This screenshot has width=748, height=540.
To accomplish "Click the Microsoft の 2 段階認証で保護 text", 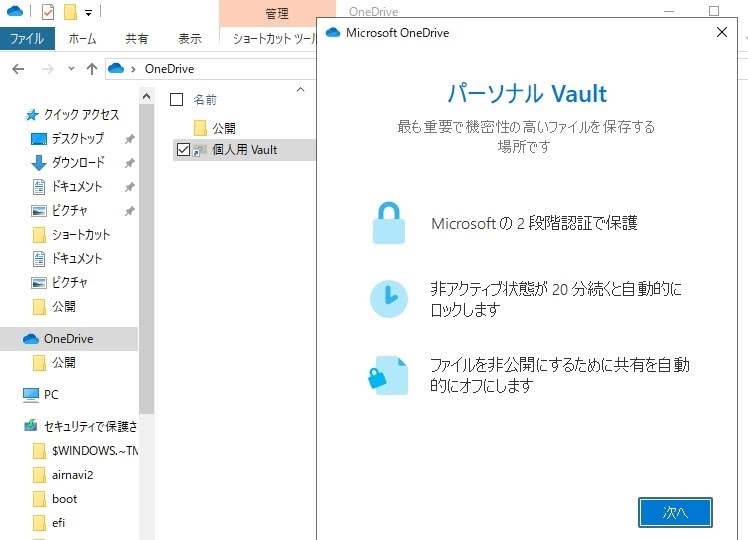I will [534, 223].
